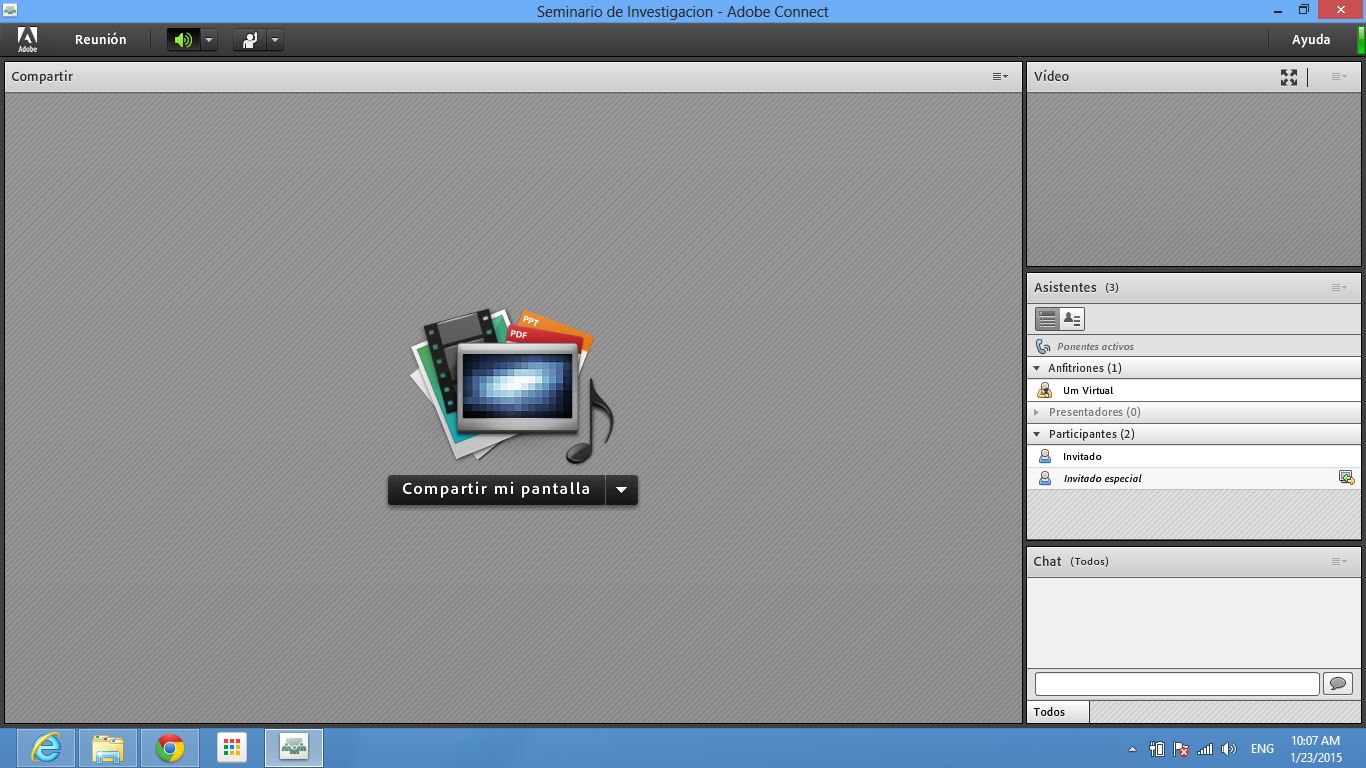Click the Adobe logo icon
This screenshot has width=1366, height=768.
click(27, 40)
